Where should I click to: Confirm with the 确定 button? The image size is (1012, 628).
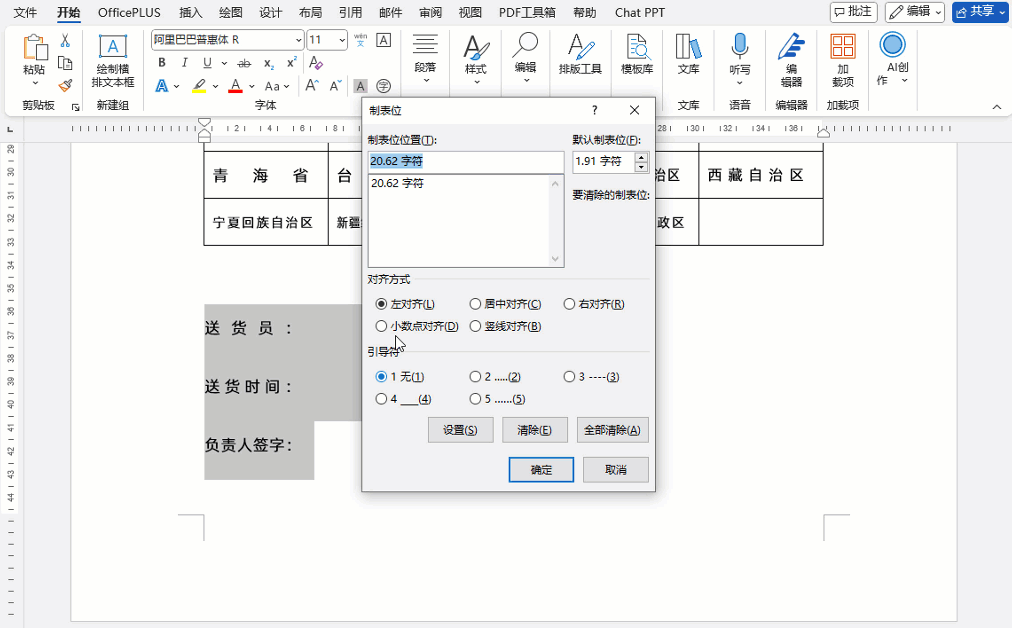pyautogui.click(x=541, y=470)
